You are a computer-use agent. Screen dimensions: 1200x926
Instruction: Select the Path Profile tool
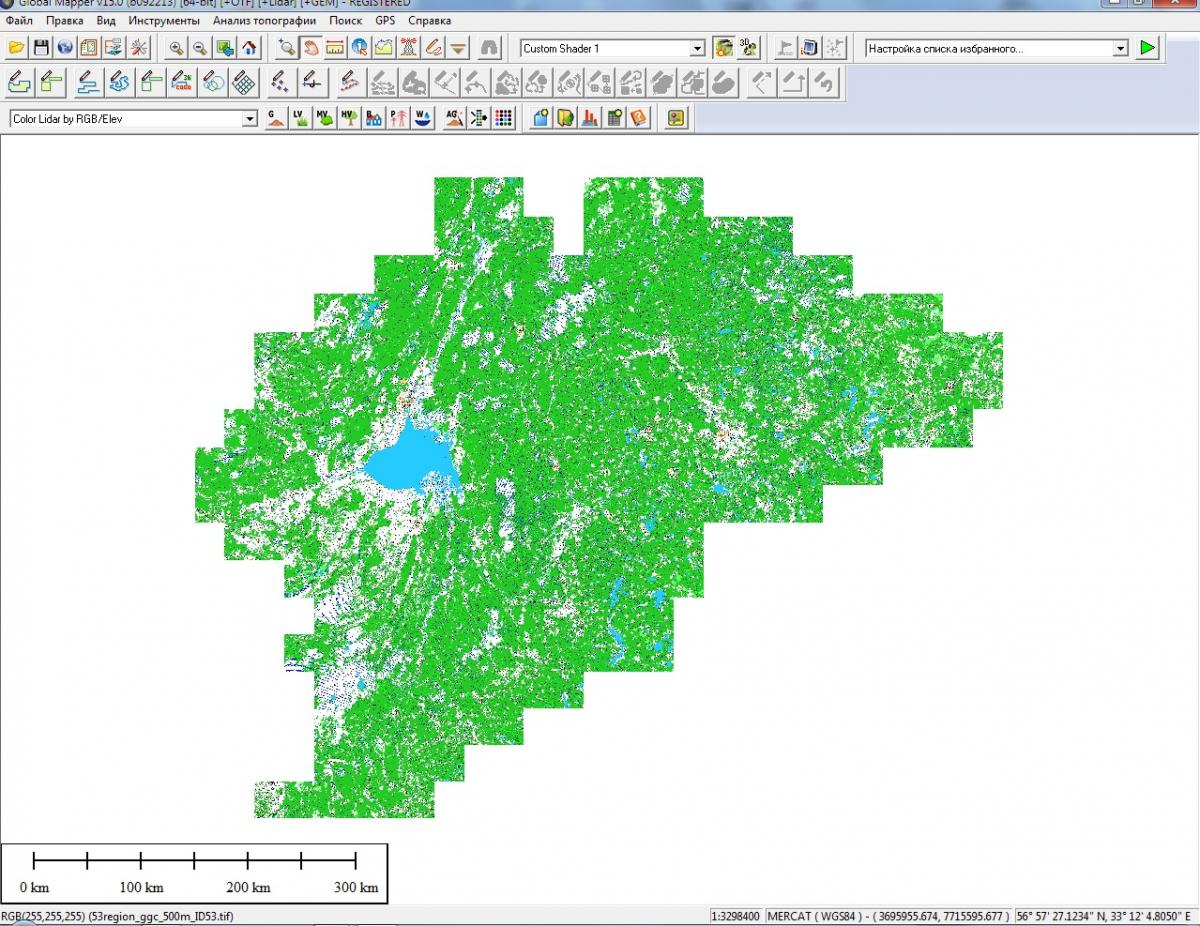[383, 48]
